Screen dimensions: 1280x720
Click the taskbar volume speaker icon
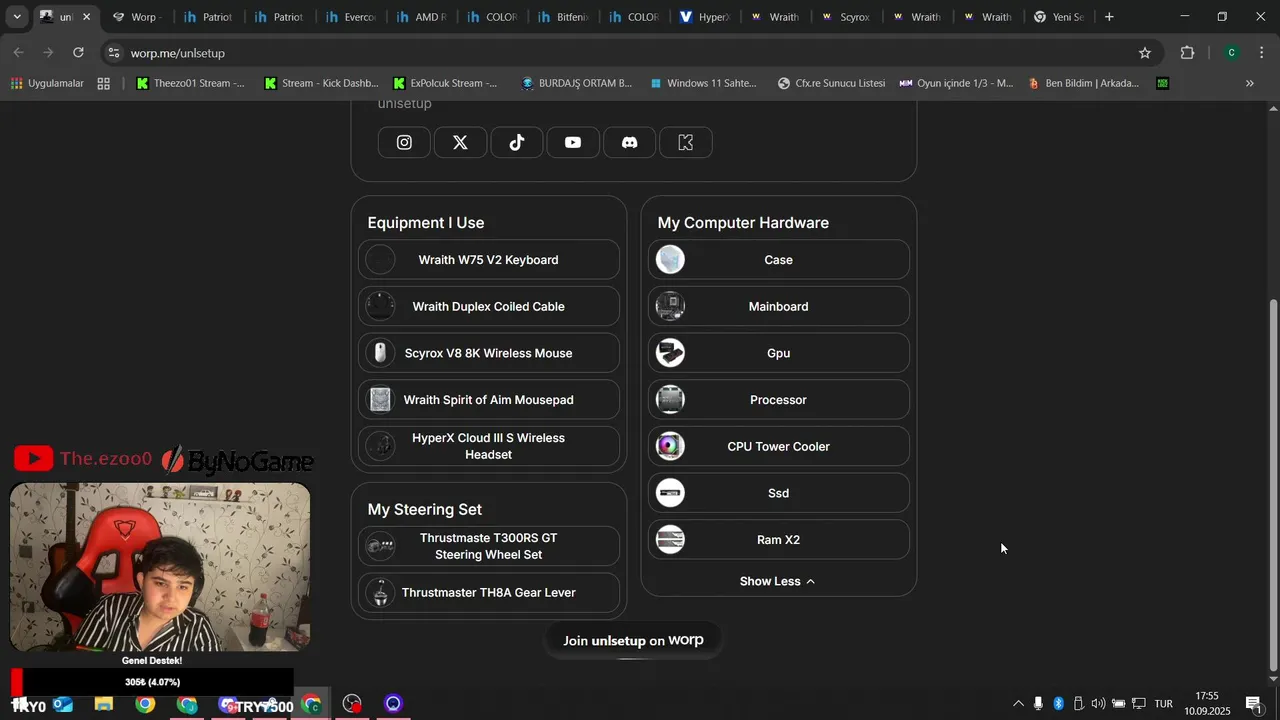point(1098,704)
